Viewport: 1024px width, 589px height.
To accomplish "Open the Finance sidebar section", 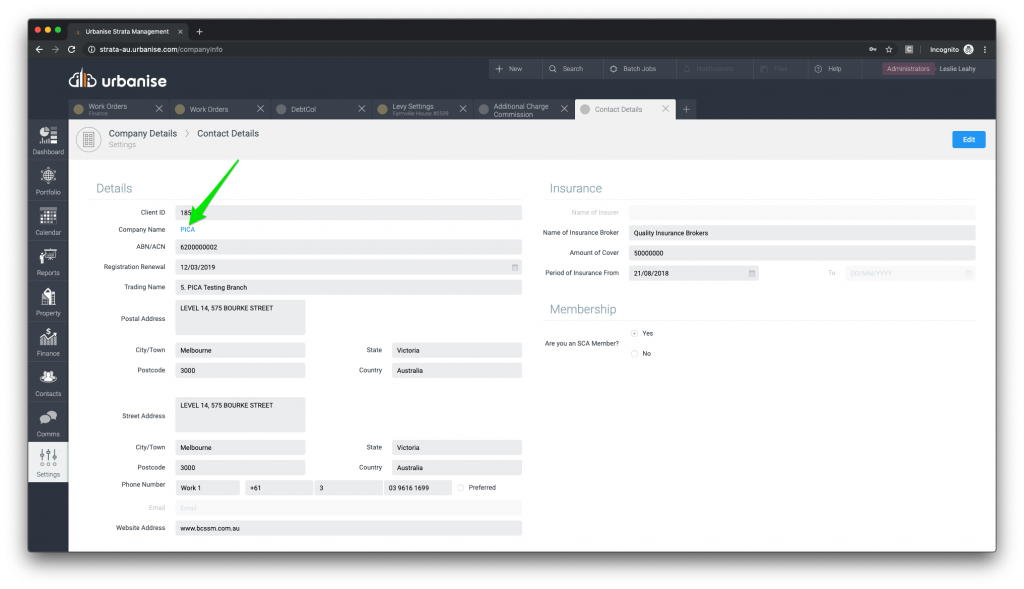I will (x=48, y=342).
